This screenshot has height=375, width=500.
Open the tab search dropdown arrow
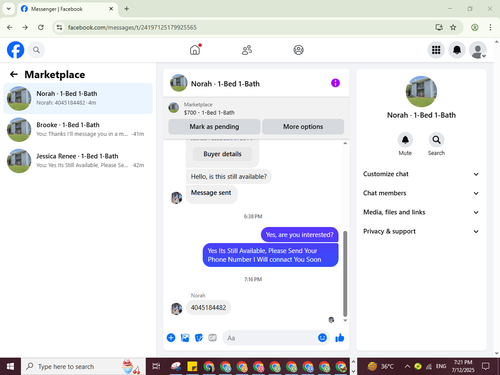(9, 9)
